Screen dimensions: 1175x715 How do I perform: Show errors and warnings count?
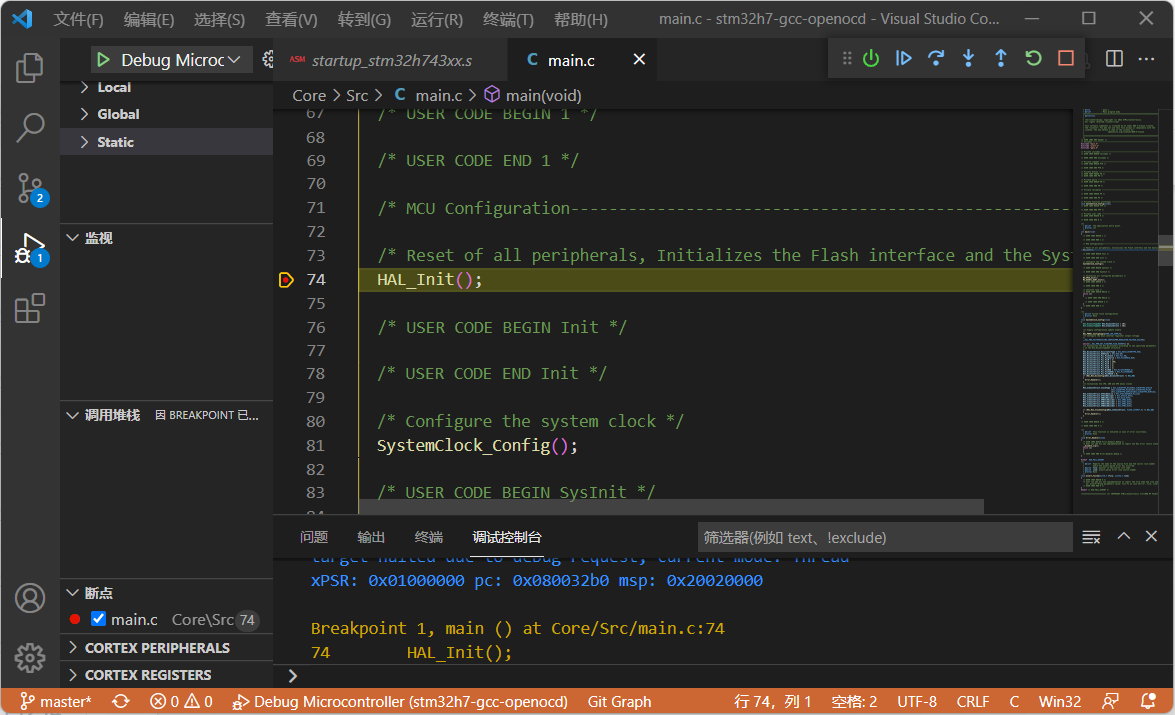click(181, 702)
